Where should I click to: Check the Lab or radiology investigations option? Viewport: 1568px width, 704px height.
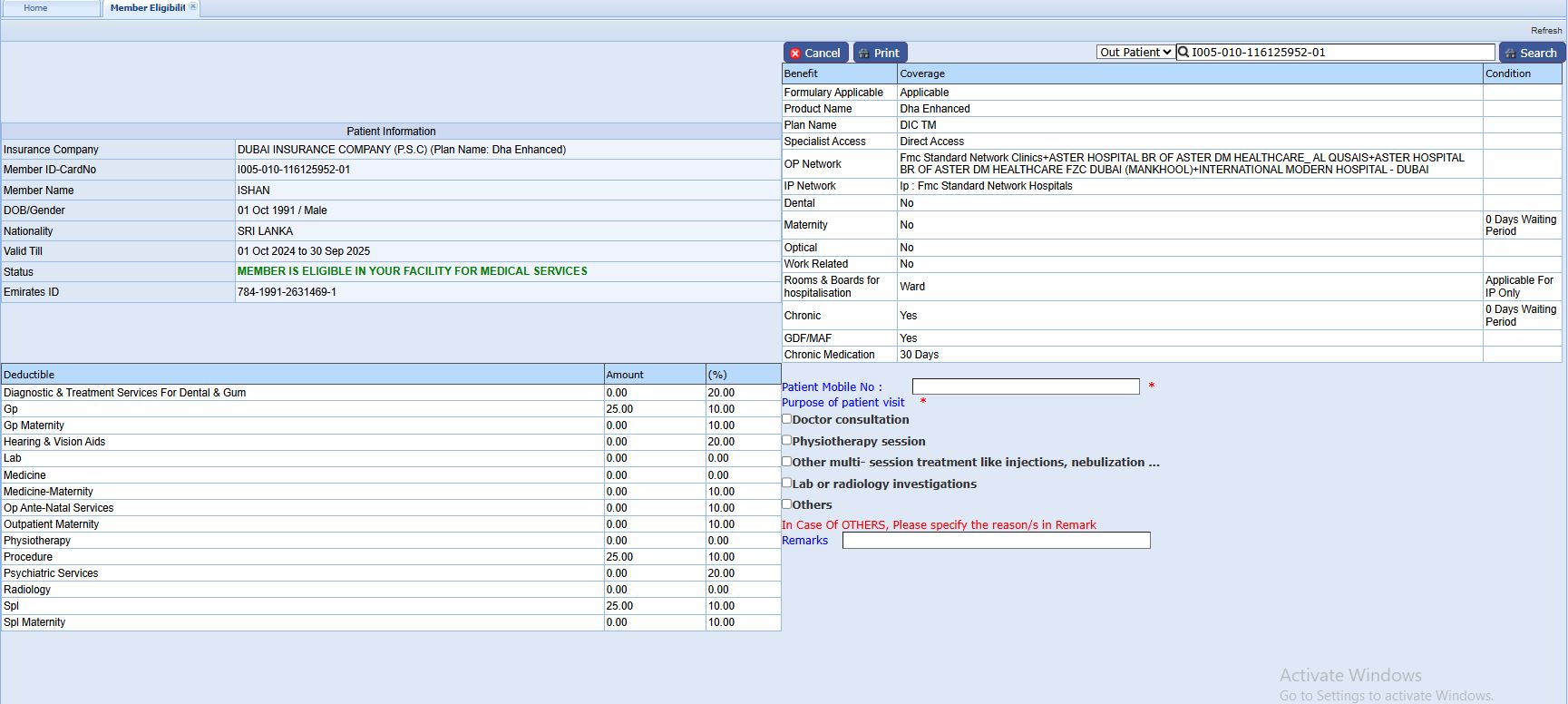click(x=787, y=483)
